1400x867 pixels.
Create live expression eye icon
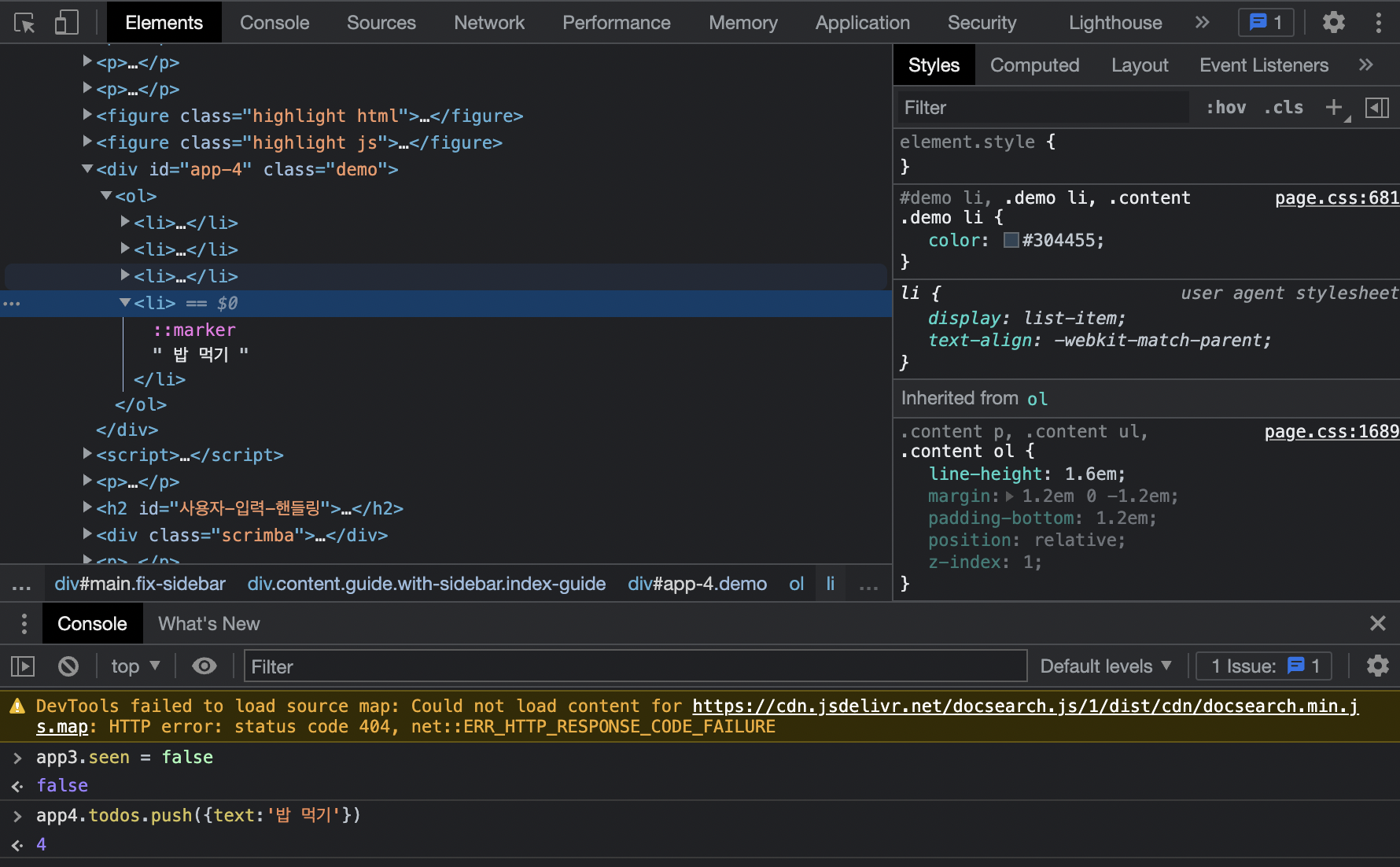[204, 666]
